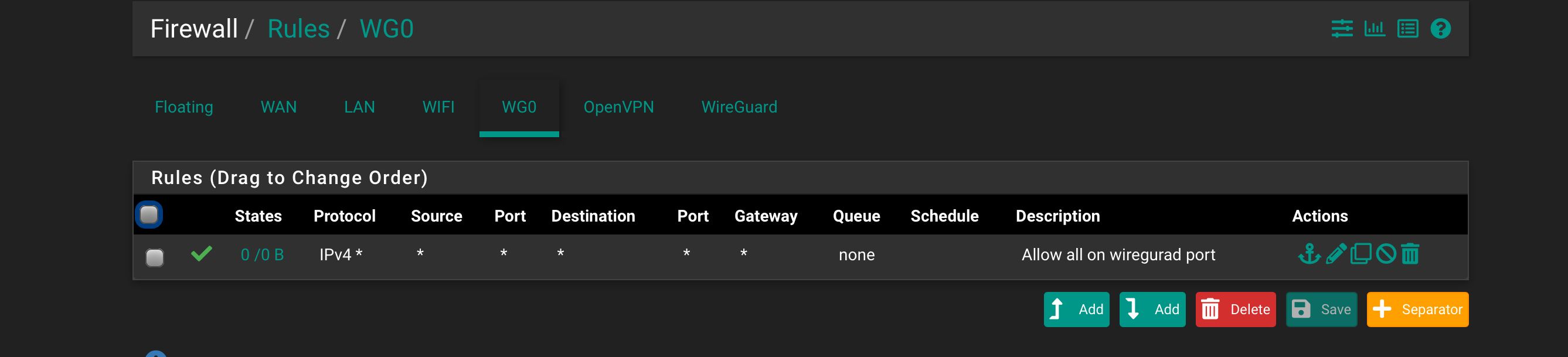Toggle the select-all checkbox in header

tap(149, 215)
